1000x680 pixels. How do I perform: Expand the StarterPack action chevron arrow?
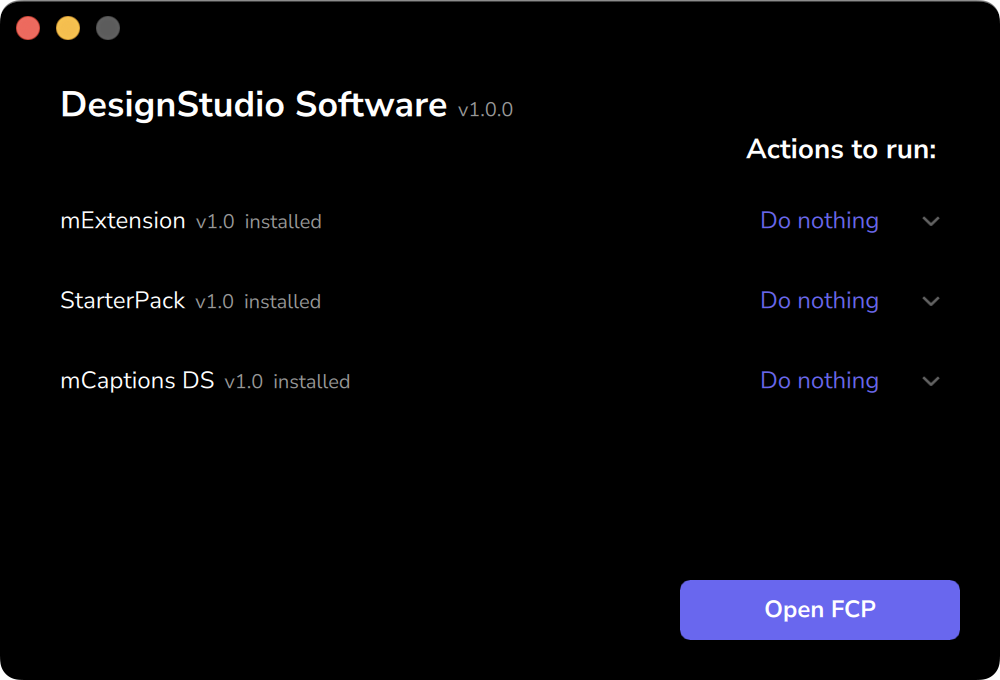[x=931, y=301]
